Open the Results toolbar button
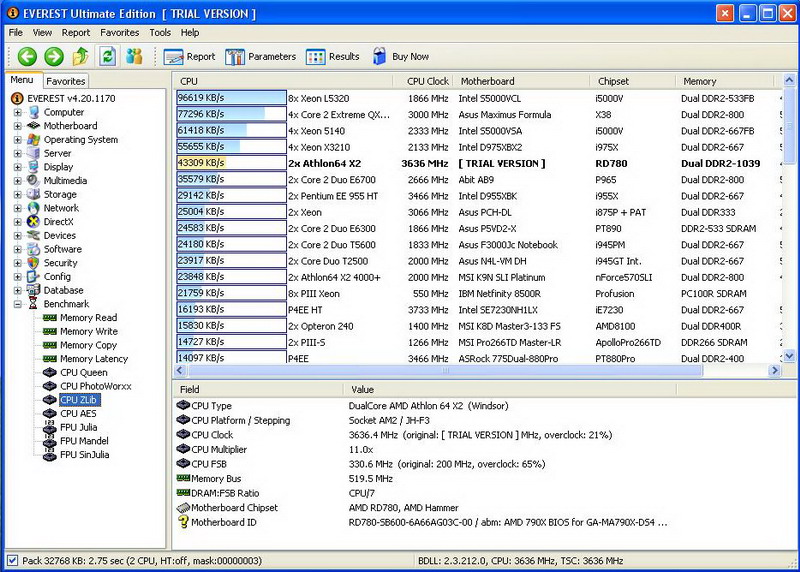 tap(333, 57)
